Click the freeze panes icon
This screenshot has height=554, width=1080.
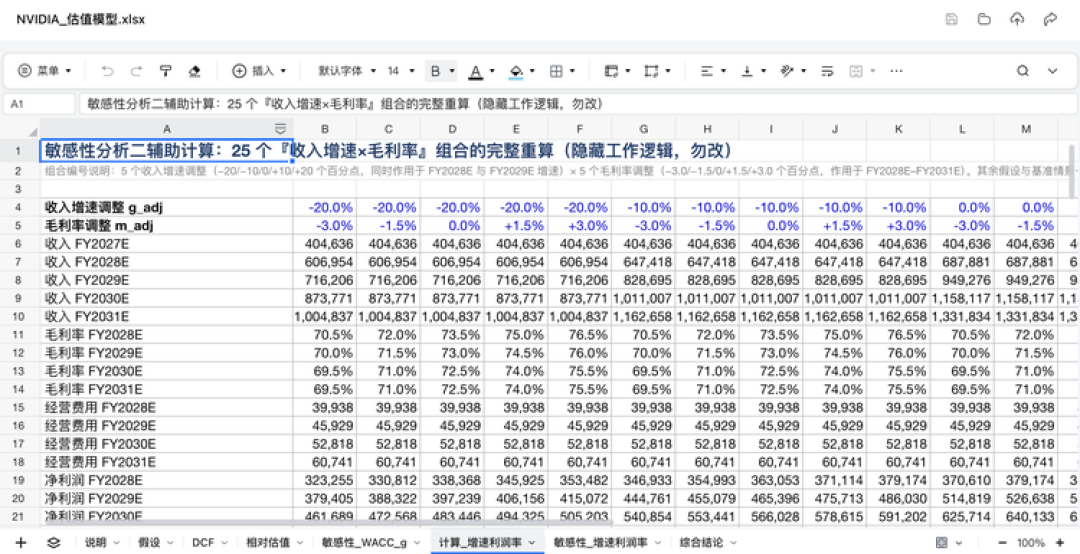(611, 71)
